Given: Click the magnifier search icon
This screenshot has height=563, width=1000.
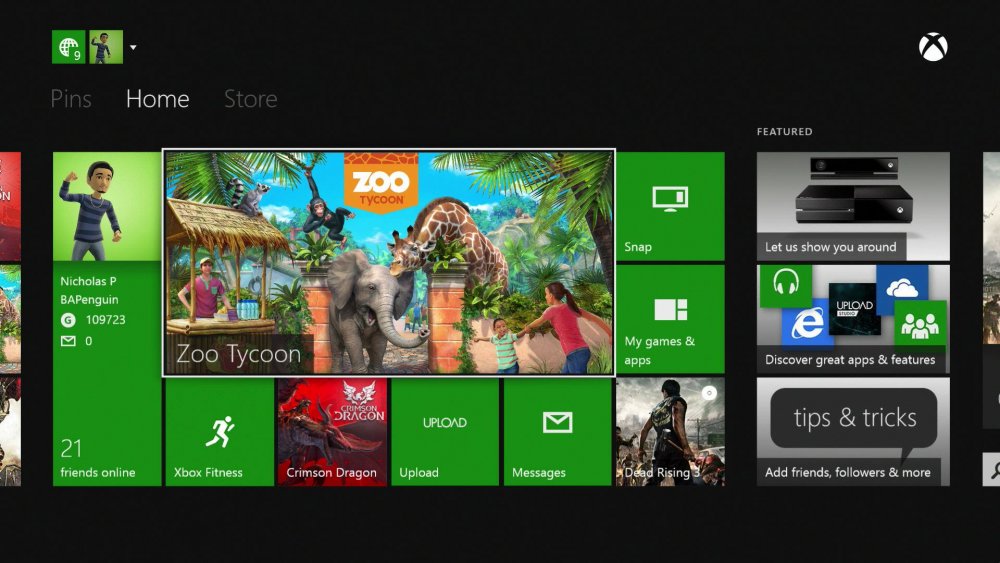Looking at the screenshot, I should tap(991, 467).
